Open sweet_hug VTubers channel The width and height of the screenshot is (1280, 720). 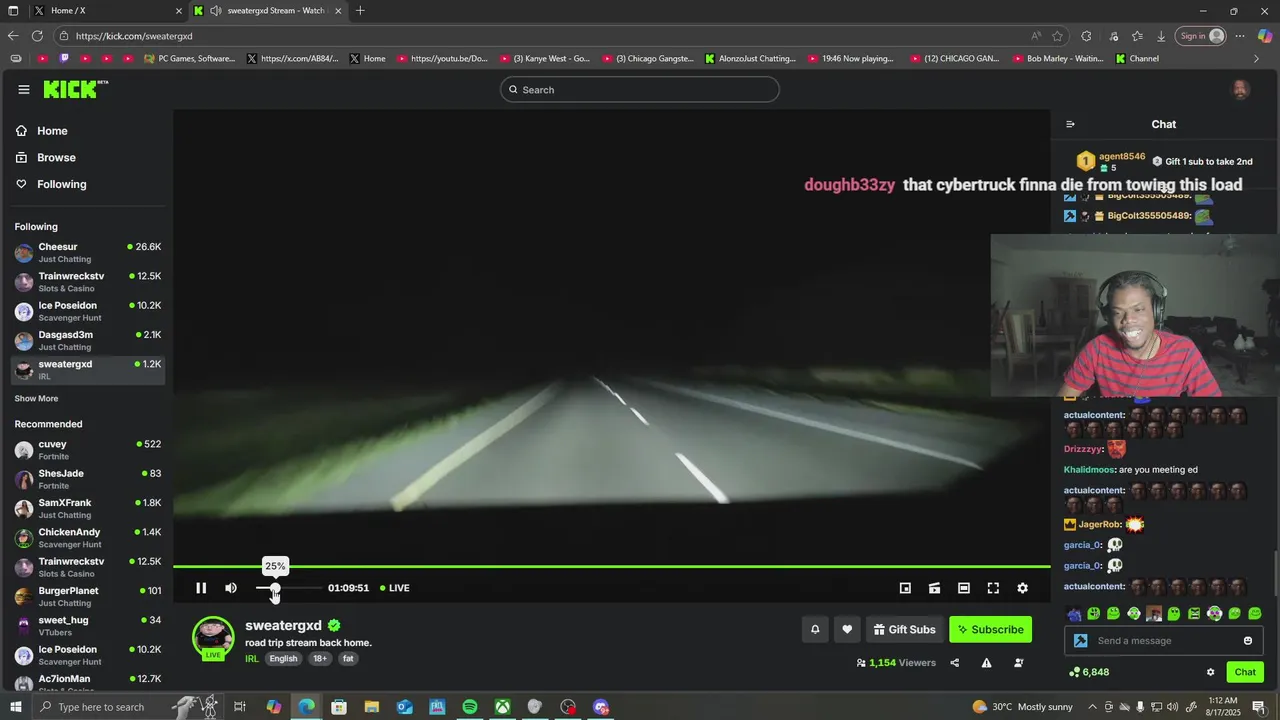point(88,626)
